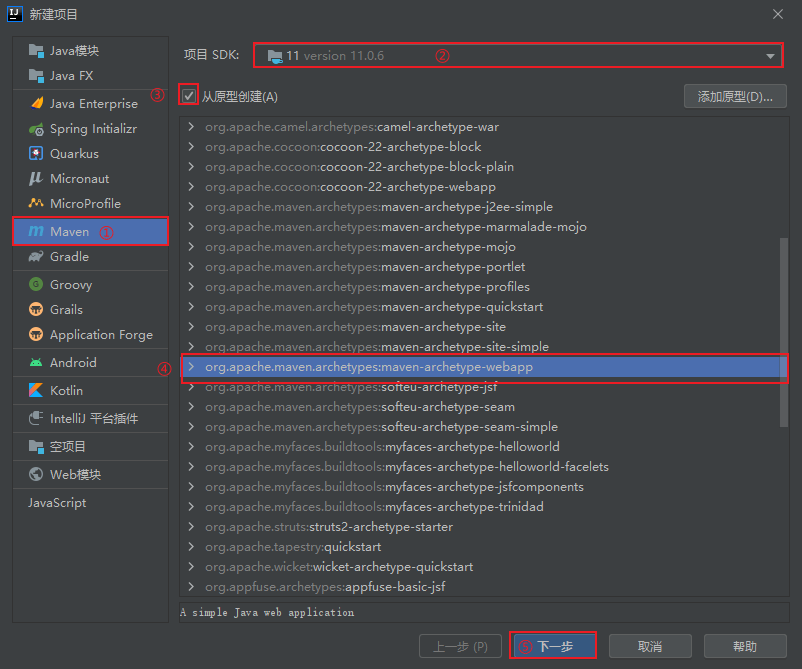Select Java Enterprise project type
Screen dimensions: 802x669
click(91, 103)
